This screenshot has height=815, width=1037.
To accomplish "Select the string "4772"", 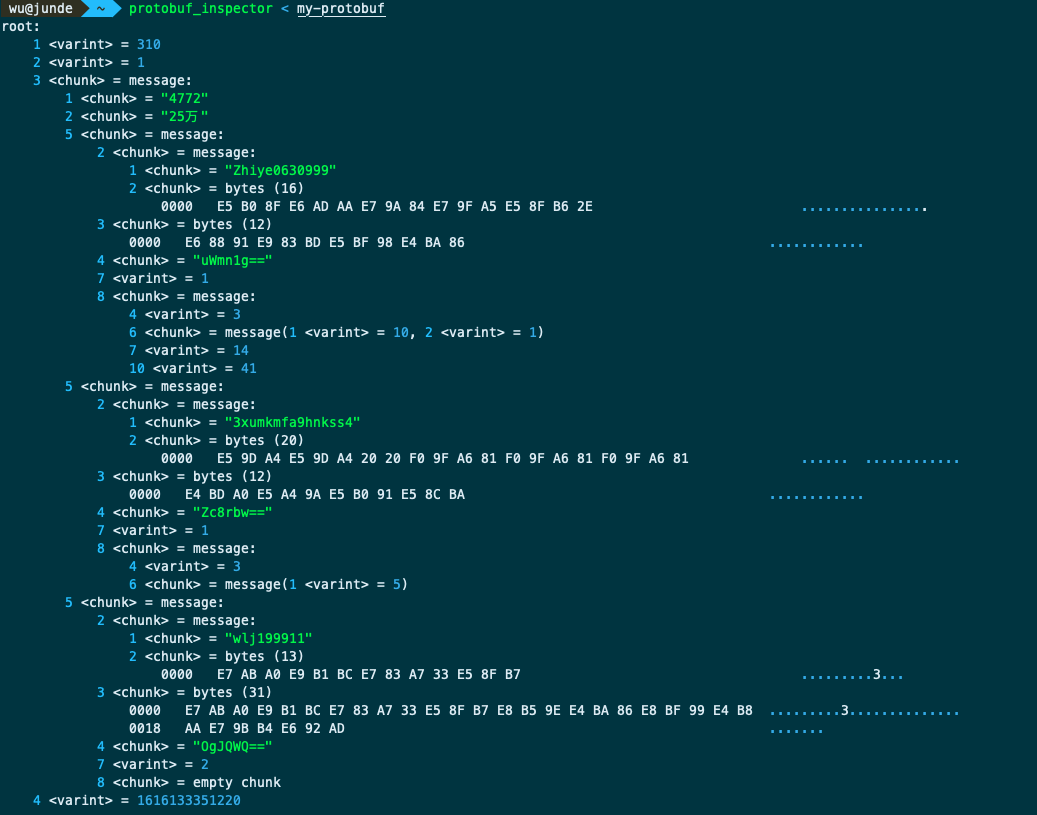I will click(185, 99).
